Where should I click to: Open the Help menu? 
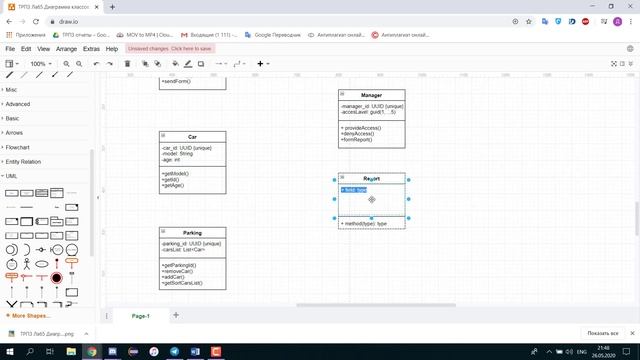[112, 49]
